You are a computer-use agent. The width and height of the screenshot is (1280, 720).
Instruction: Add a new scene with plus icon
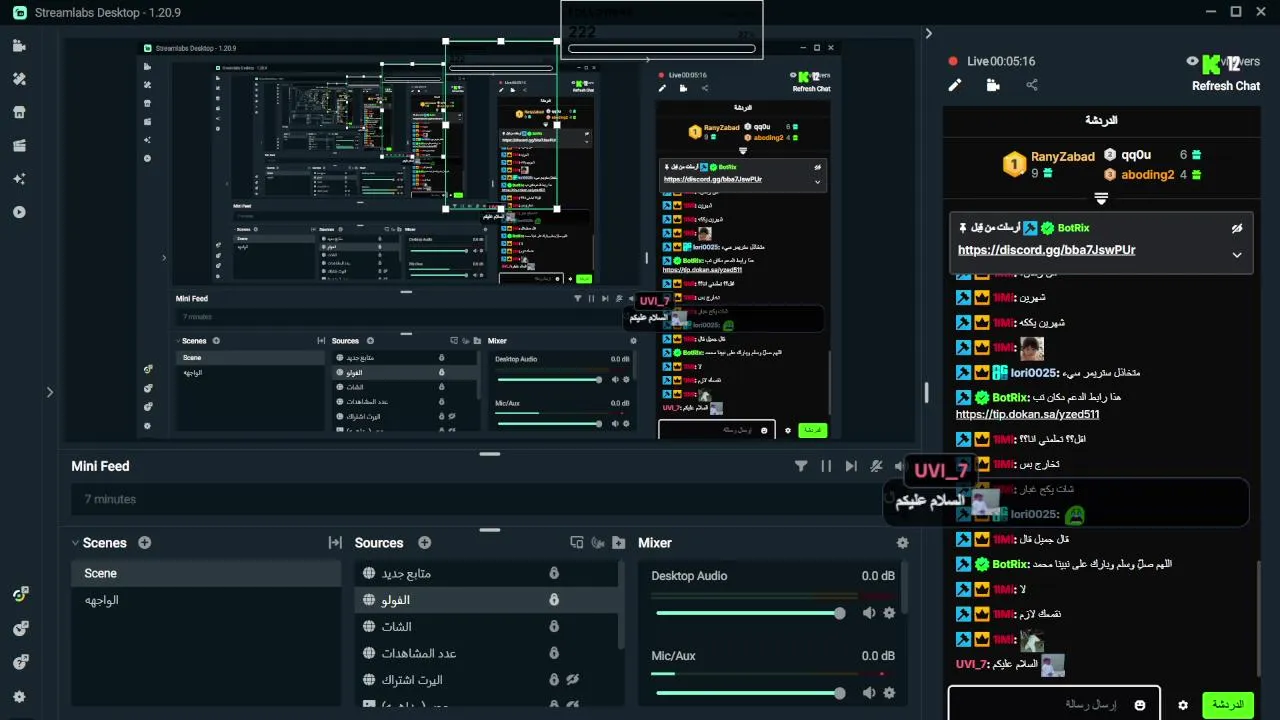coord(145,543)
